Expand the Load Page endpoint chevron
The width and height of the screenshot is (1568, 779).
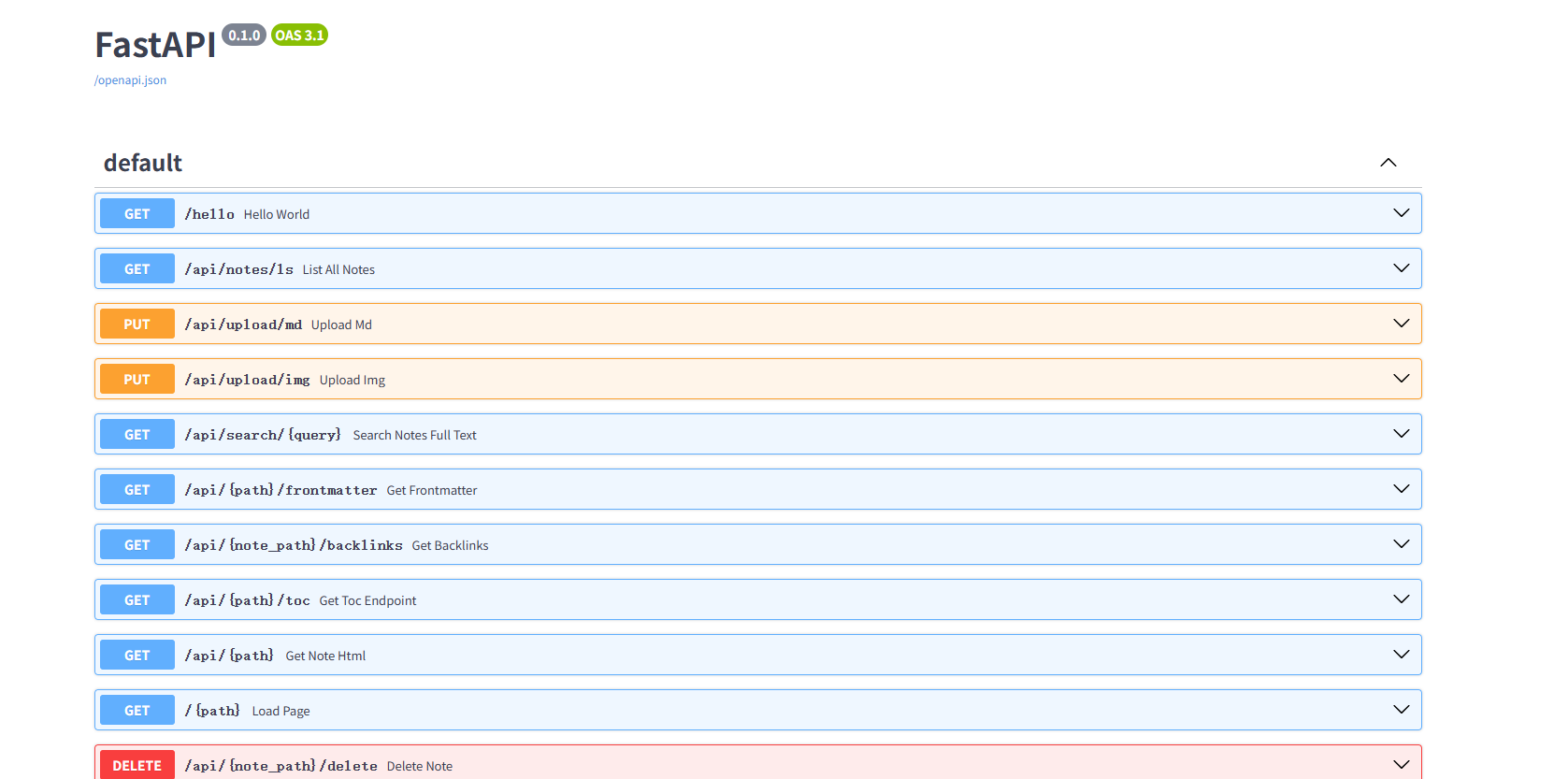pos(1402,710)
